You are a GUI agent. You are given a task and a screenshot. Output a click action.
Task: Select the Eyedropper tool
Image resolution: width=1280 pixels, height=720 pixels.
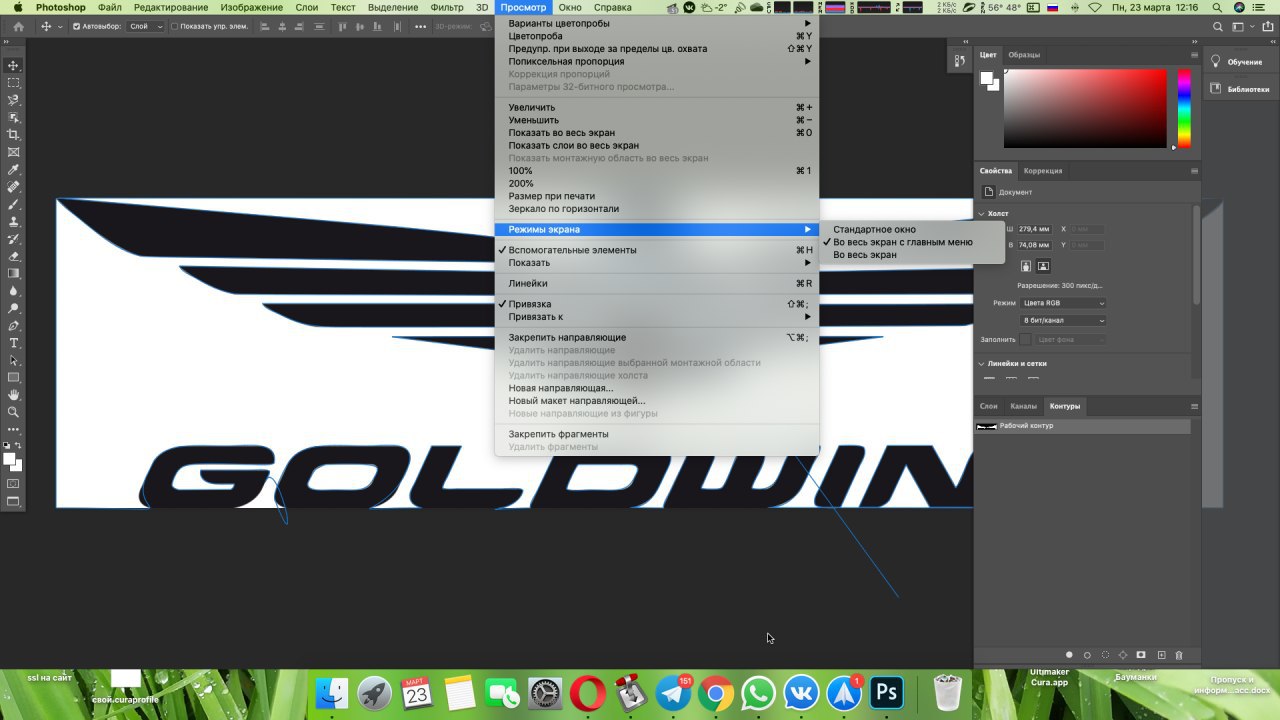(x=14, y=170)
